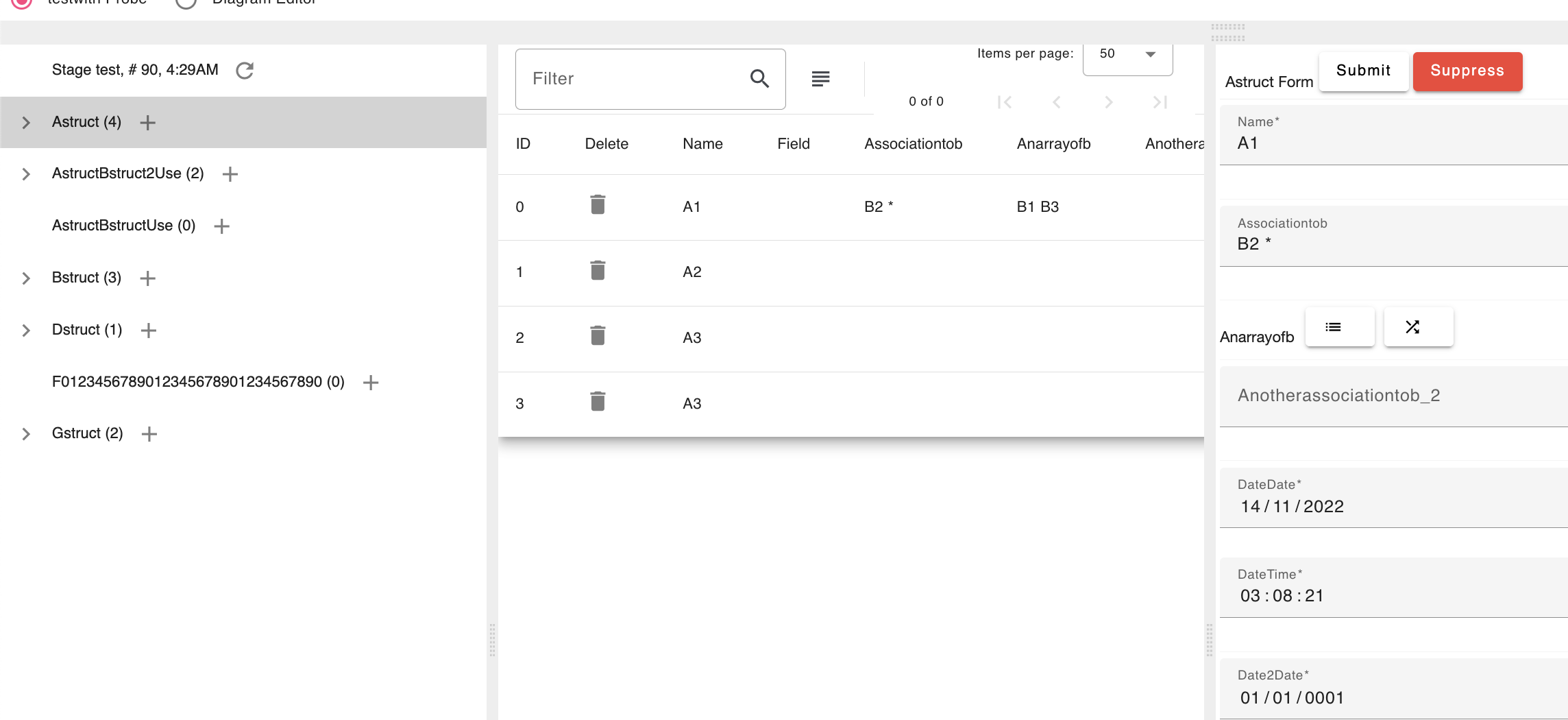Delete row A2 with trash icon

coord(598,270)
